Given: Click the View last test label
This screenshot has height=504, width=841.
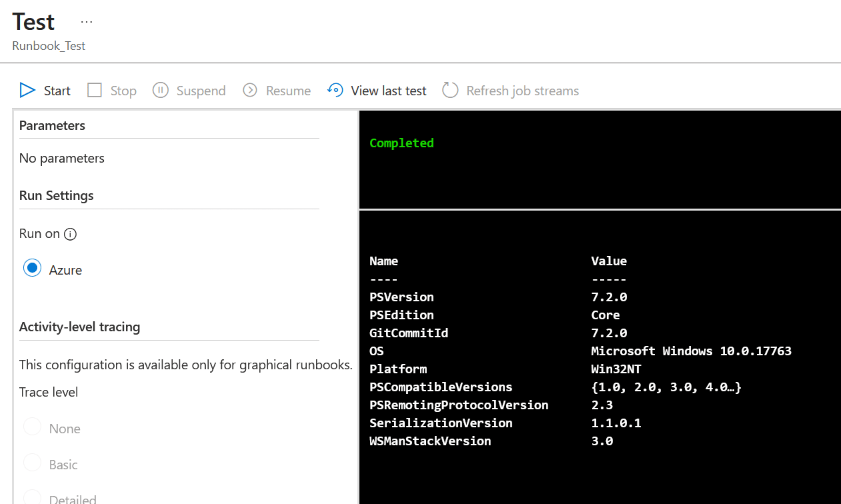Looking at the screenshot, I should [x=388, y=91].
